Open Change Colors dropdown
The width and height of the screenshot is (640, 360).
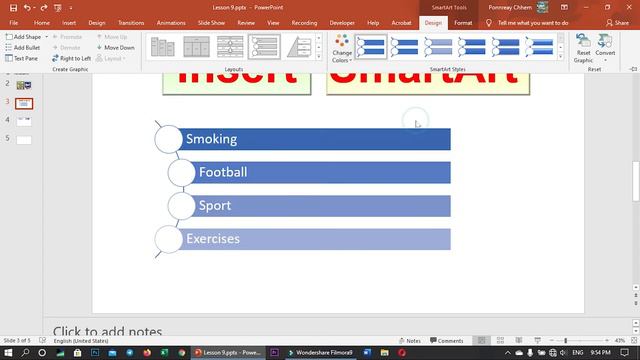[x=342, y=49]
